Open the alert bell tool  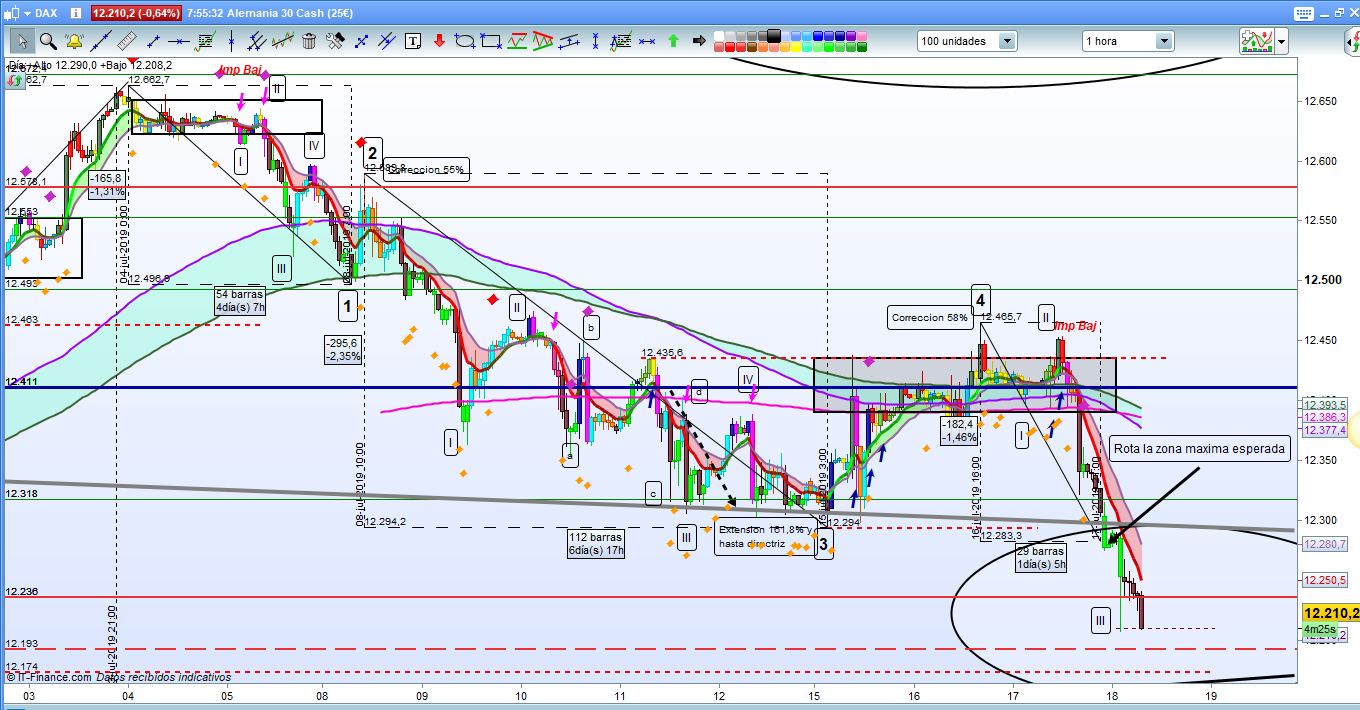(73, 41)
